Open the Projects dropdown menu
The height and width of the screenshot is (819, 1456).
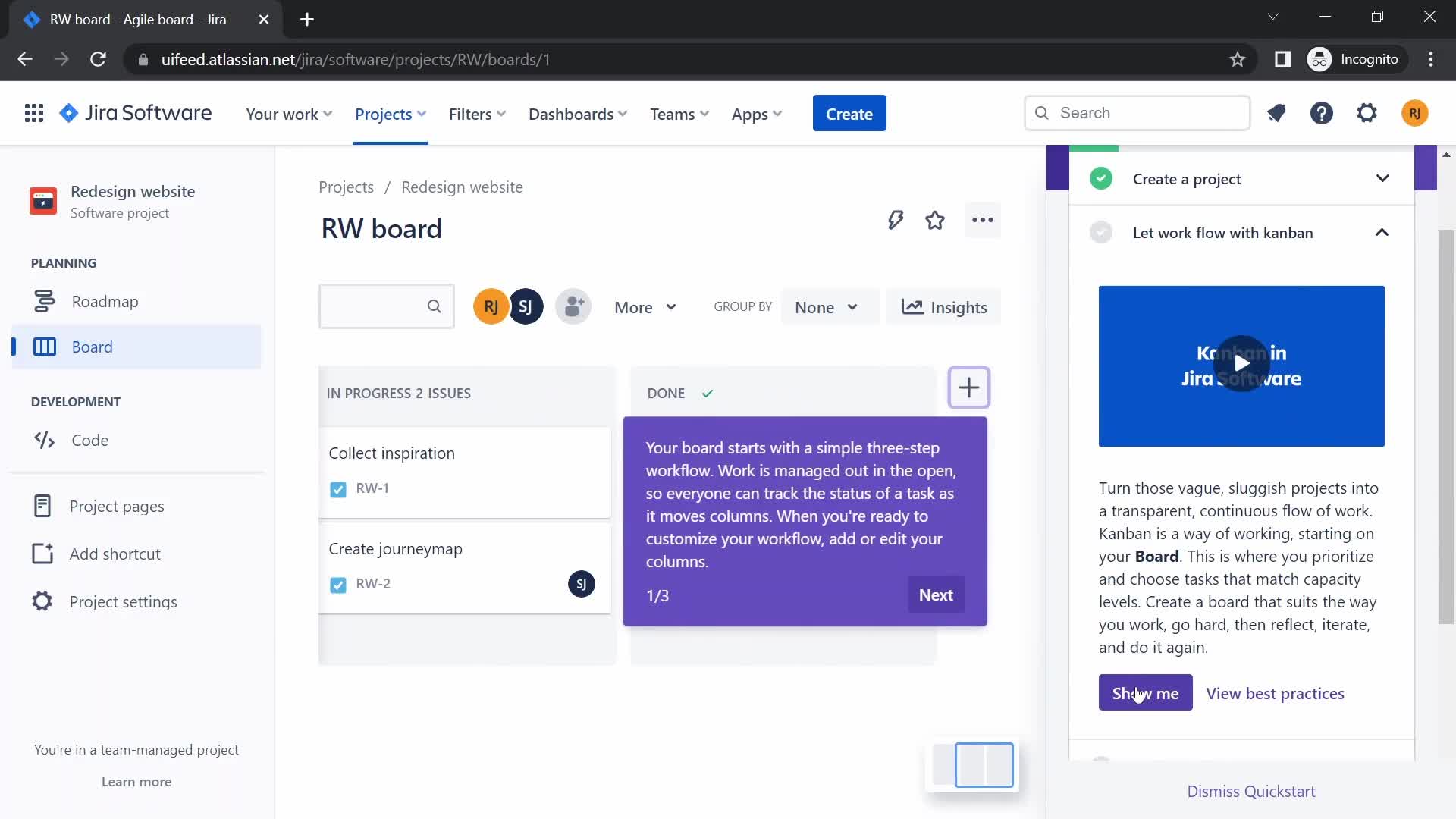[x=391, y=114]
